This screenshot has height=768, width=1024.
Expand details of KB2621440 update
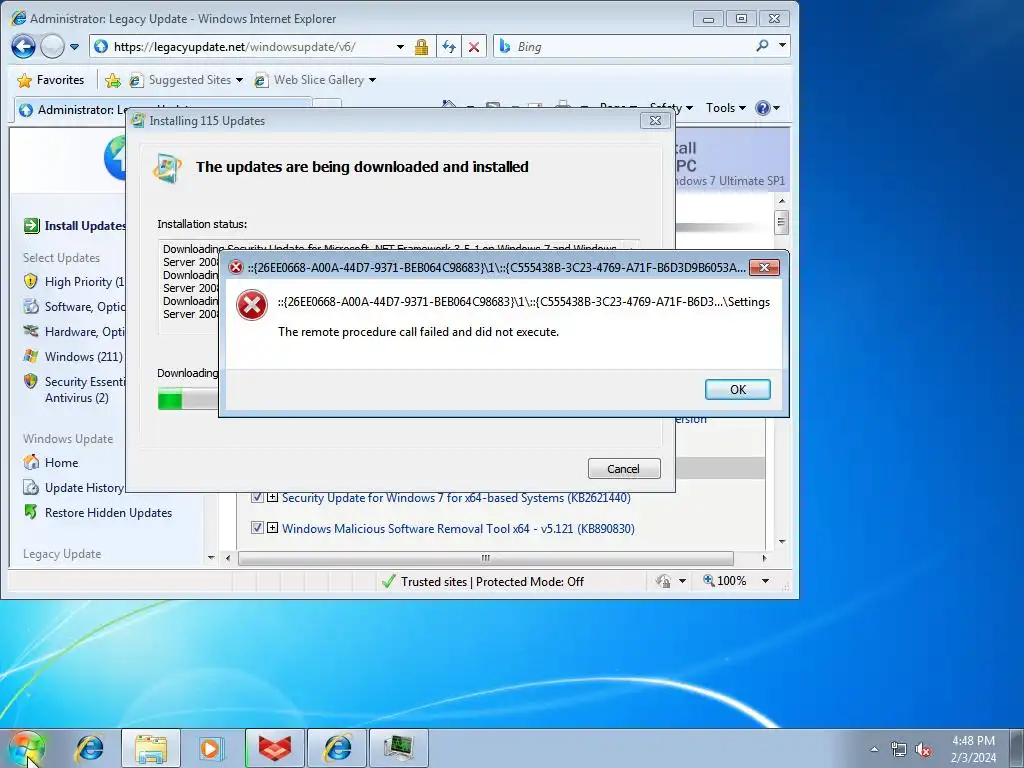[x=272, y=497]
